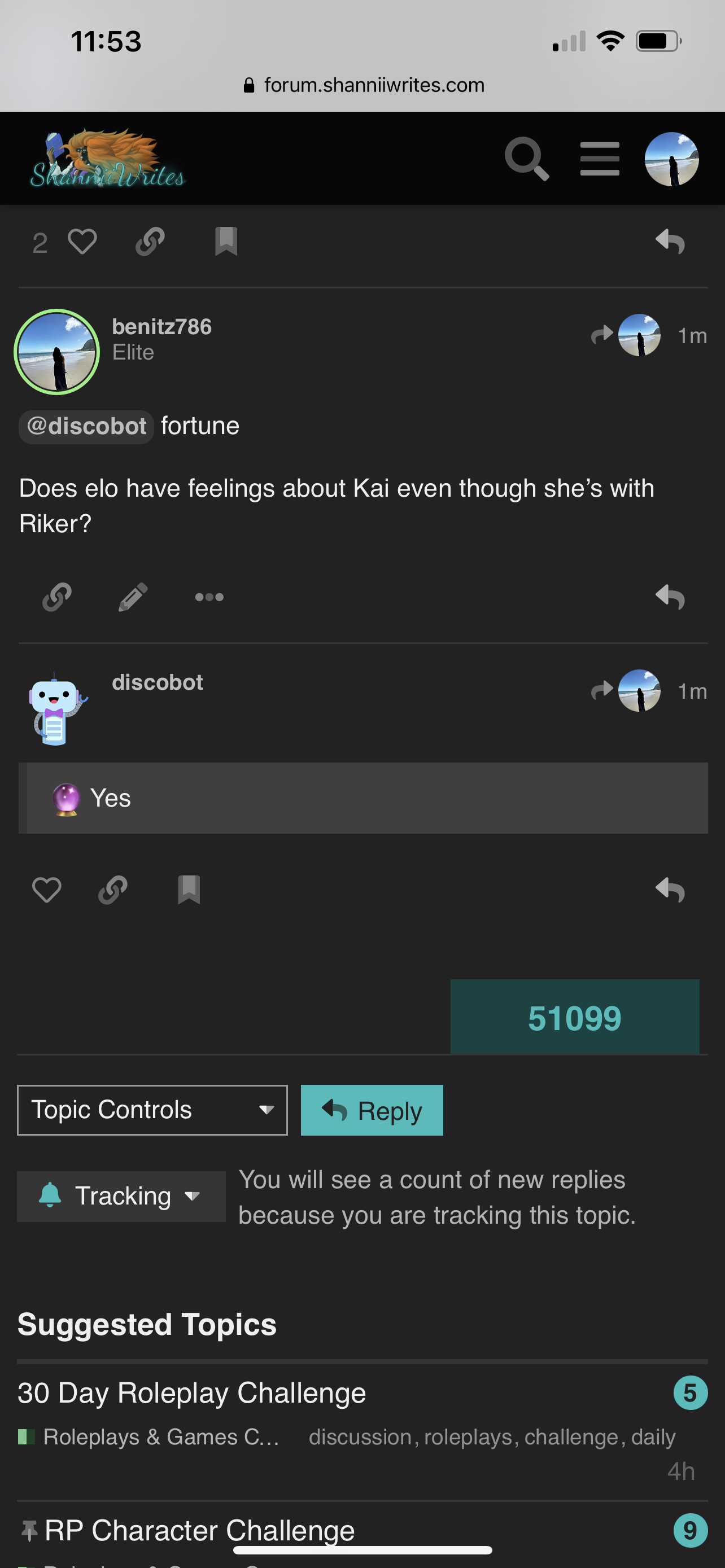Copy link to discobot's post
725x1568 pixels.
(113, 890)
